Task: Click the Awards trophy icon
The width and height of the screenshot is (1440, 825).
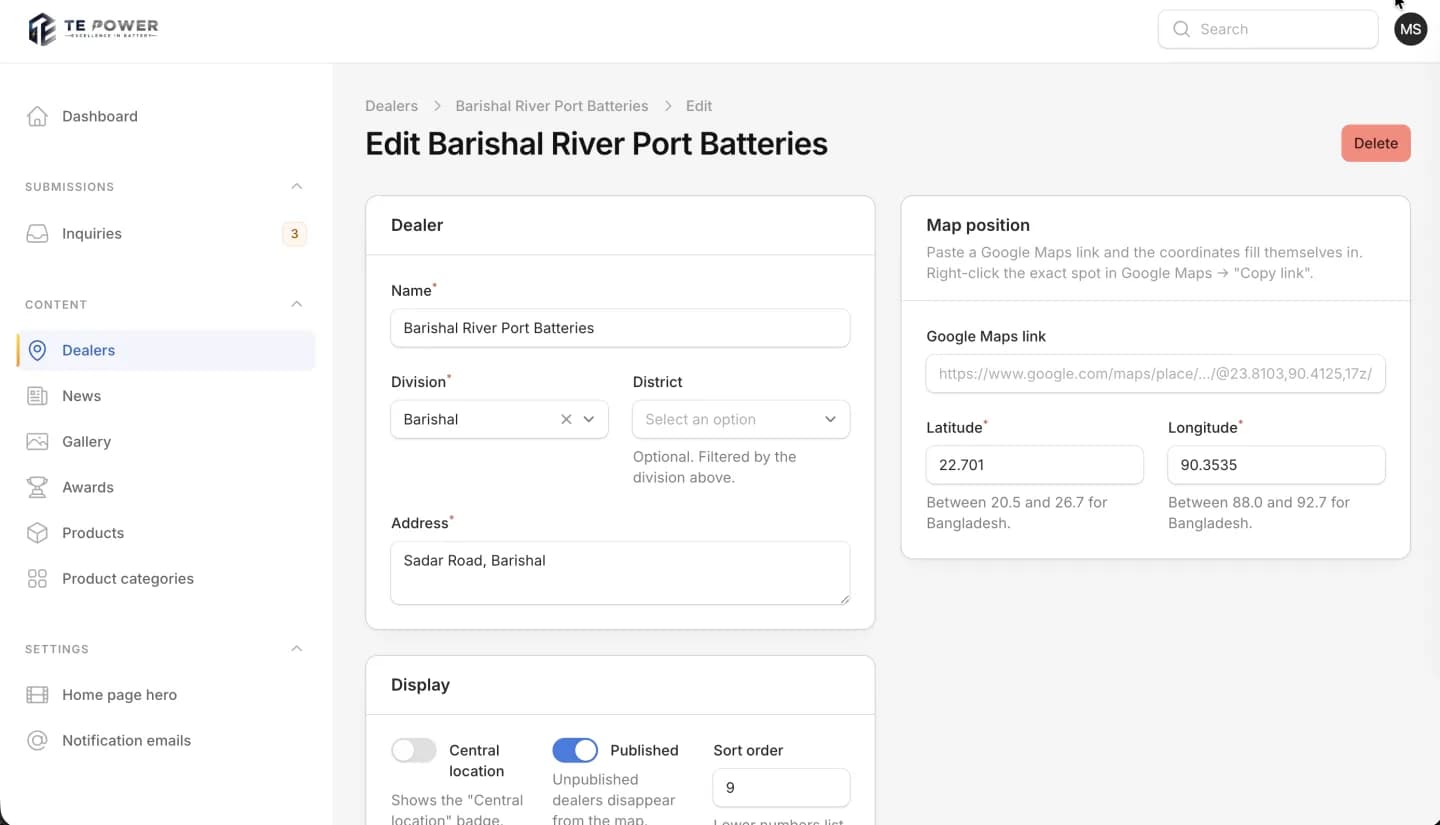Action: click(37, 487)
